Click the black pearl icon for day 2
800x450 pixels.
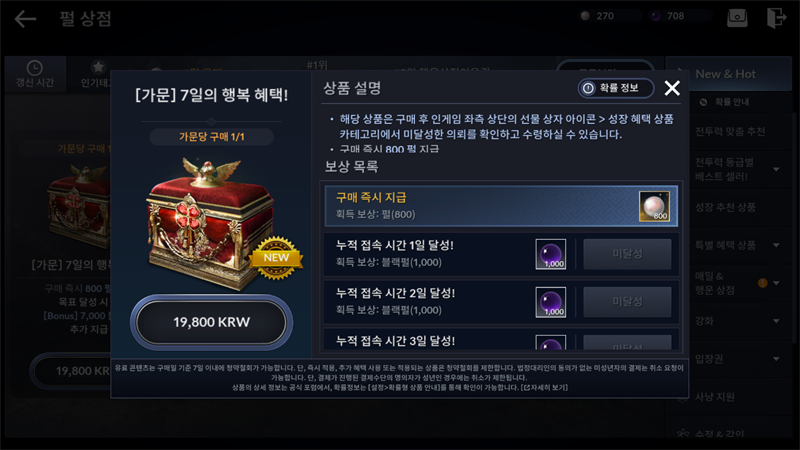coord(551,302)
